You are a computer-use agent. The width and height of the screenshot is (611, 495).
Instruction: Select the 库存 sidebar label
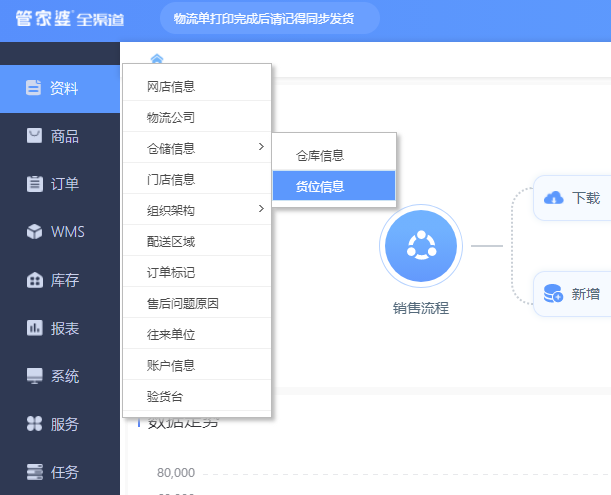(65, 280)
